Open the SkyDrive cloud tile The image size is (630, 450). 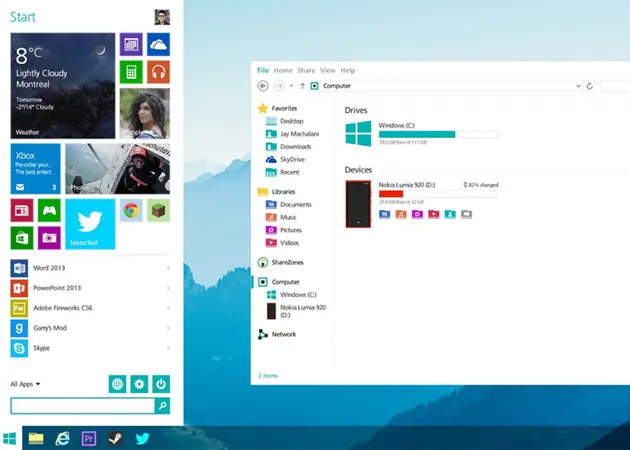point(158,44)
